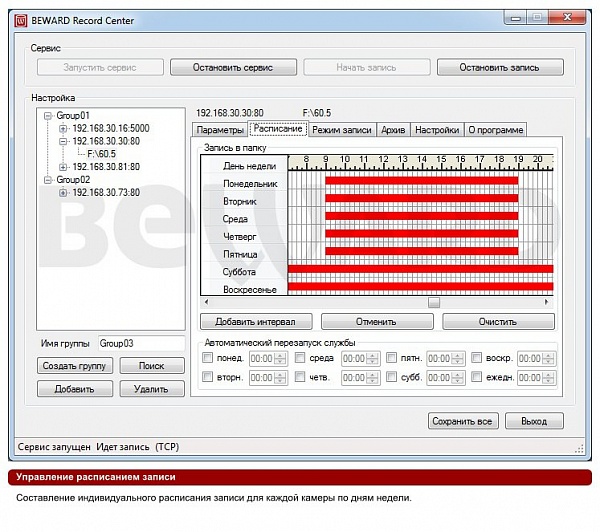This screenshot has width=600, height=532.
Task: Select camera 192.168.30.81:80 in tree
Action: (x=106, y=167)
